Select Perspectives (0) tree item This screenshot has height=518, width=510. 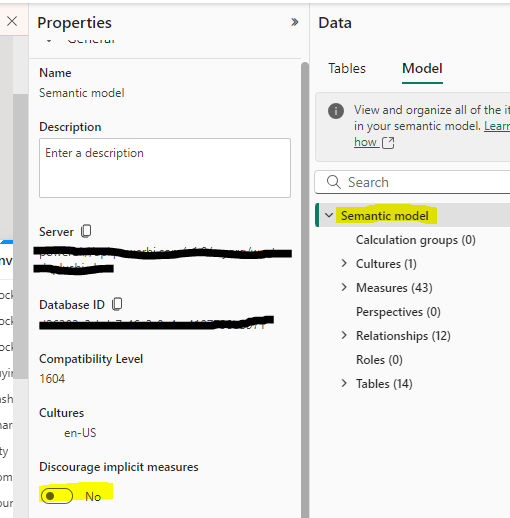(398, 312)
